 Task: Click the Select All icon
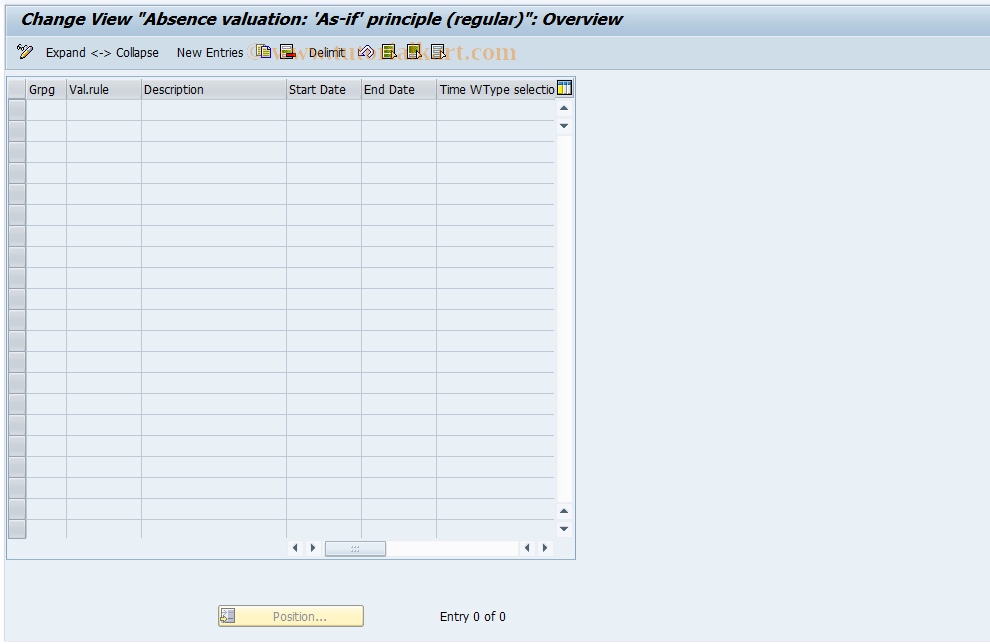(390, 52)
